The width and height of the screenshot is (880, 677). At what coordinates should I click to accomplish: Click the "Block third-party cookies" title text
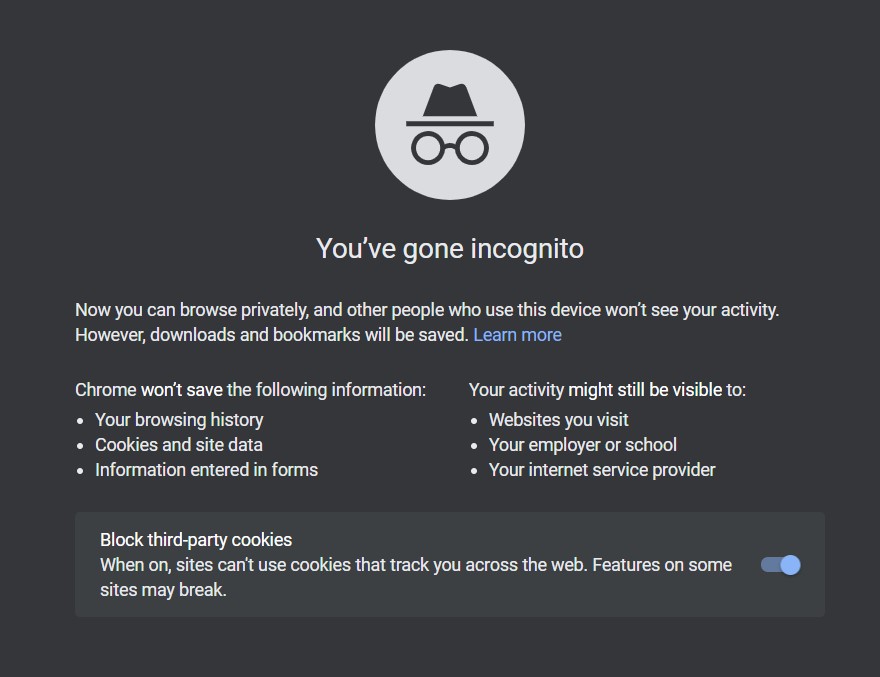196,540
